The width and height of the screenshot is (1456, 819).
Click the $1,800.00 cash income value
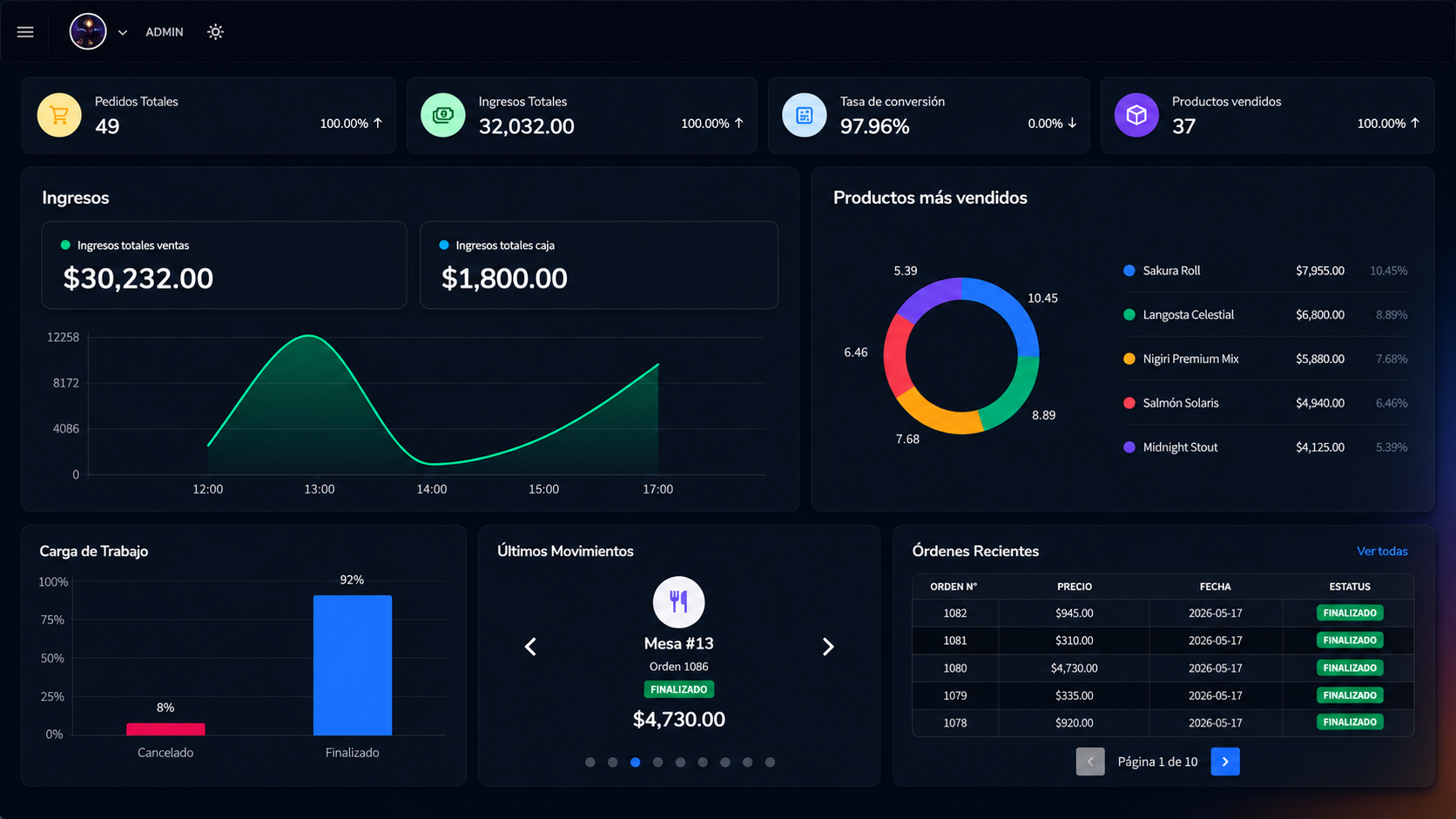(x=504, y=279)
